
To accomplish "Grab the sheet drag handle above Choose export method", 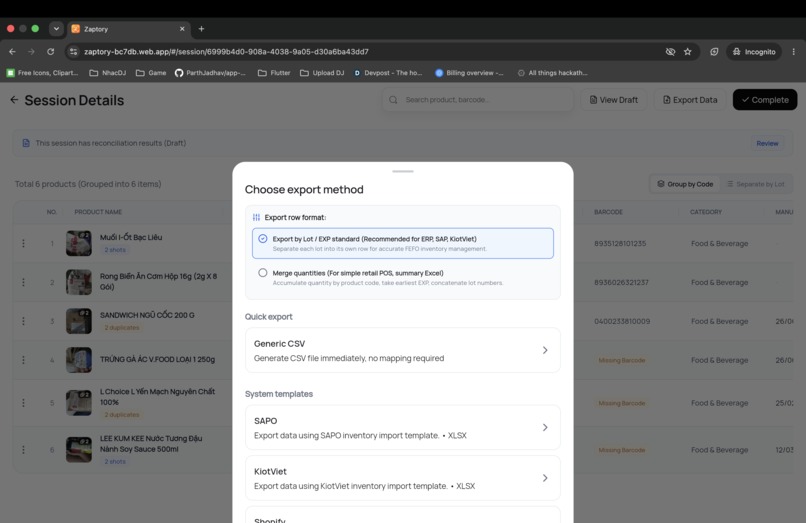I will click(402, 171).
